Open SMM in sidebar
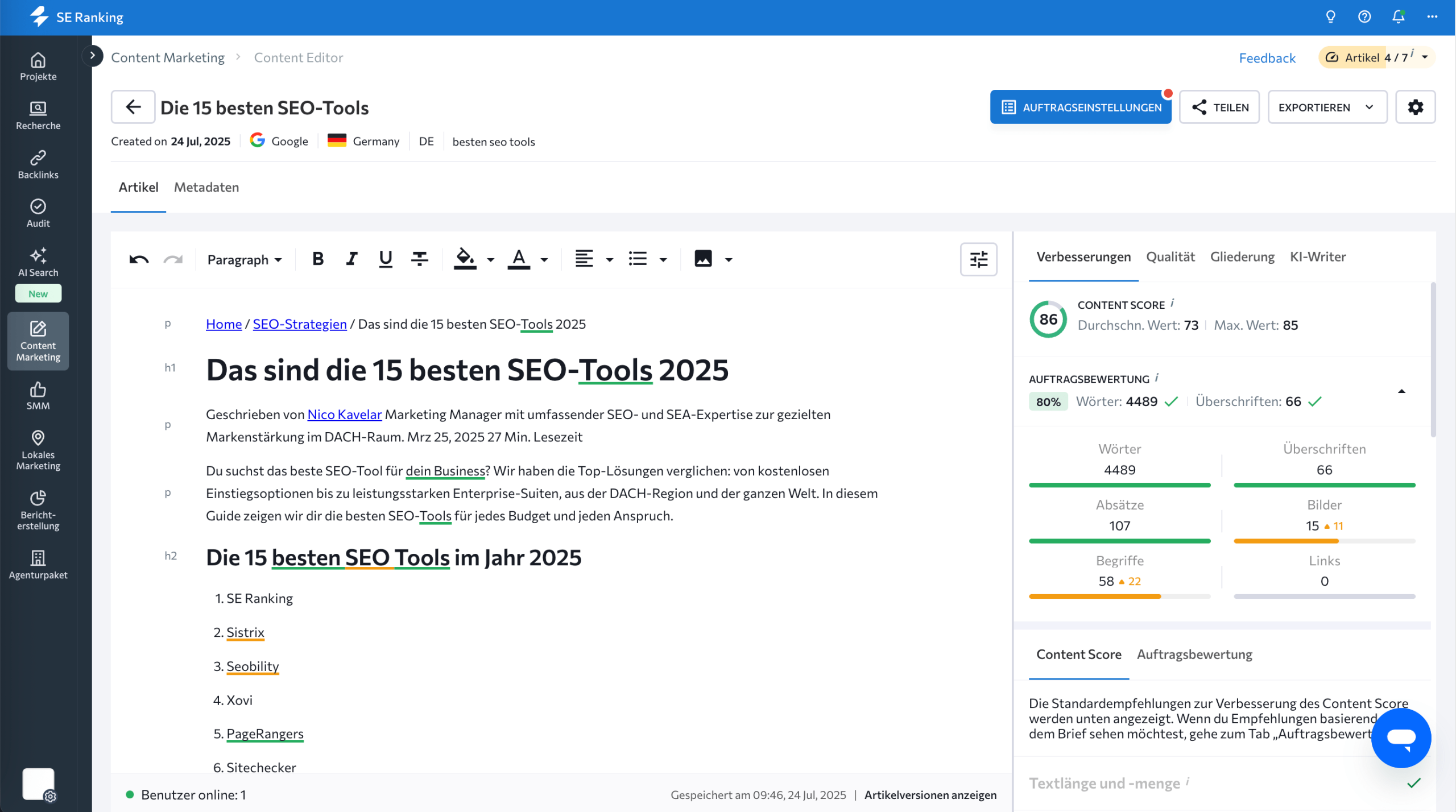The image size is (1456, 812). coord(38,396)
